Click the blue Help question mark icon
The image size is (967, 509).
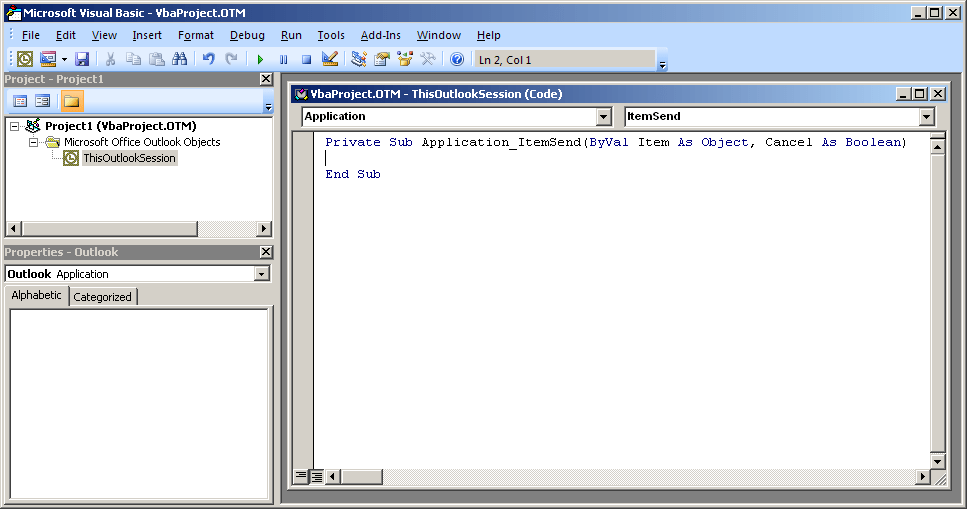coord(456,59)
